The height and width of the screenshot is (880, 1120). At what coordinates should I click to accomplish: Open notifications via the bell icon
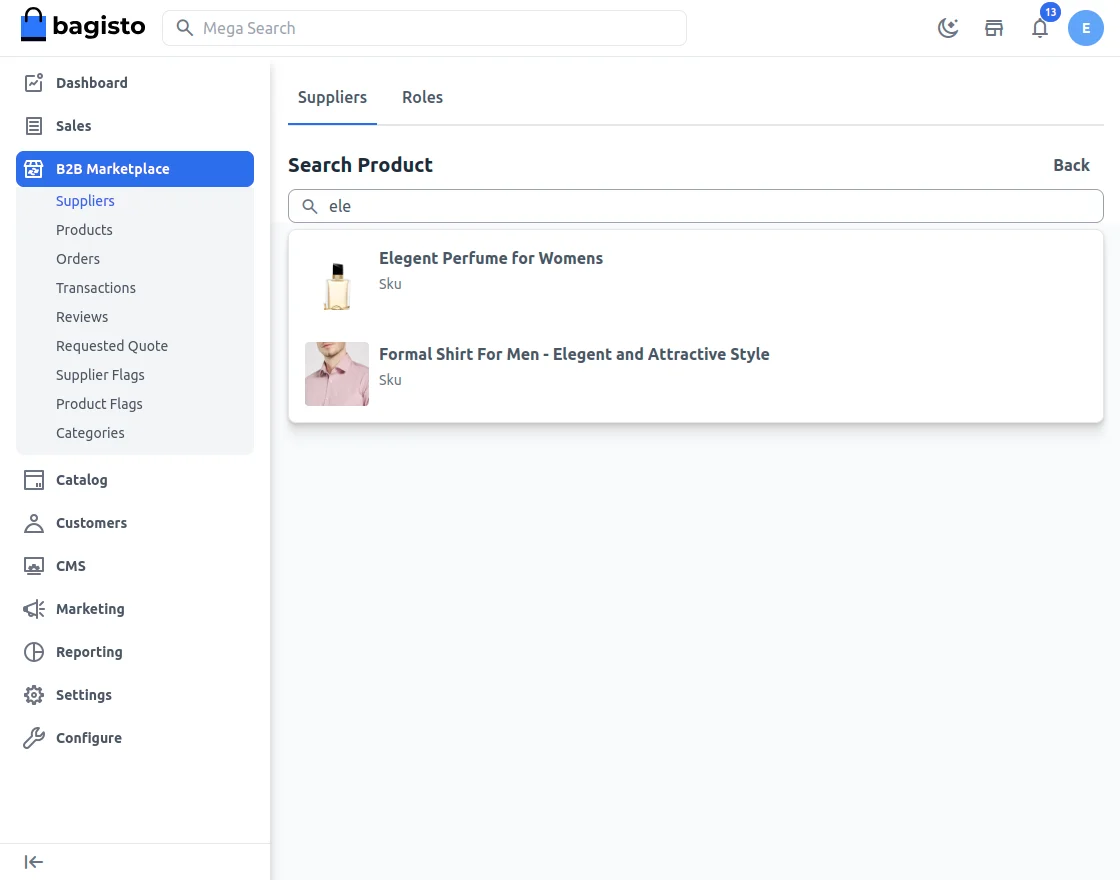click(1040, 29)
